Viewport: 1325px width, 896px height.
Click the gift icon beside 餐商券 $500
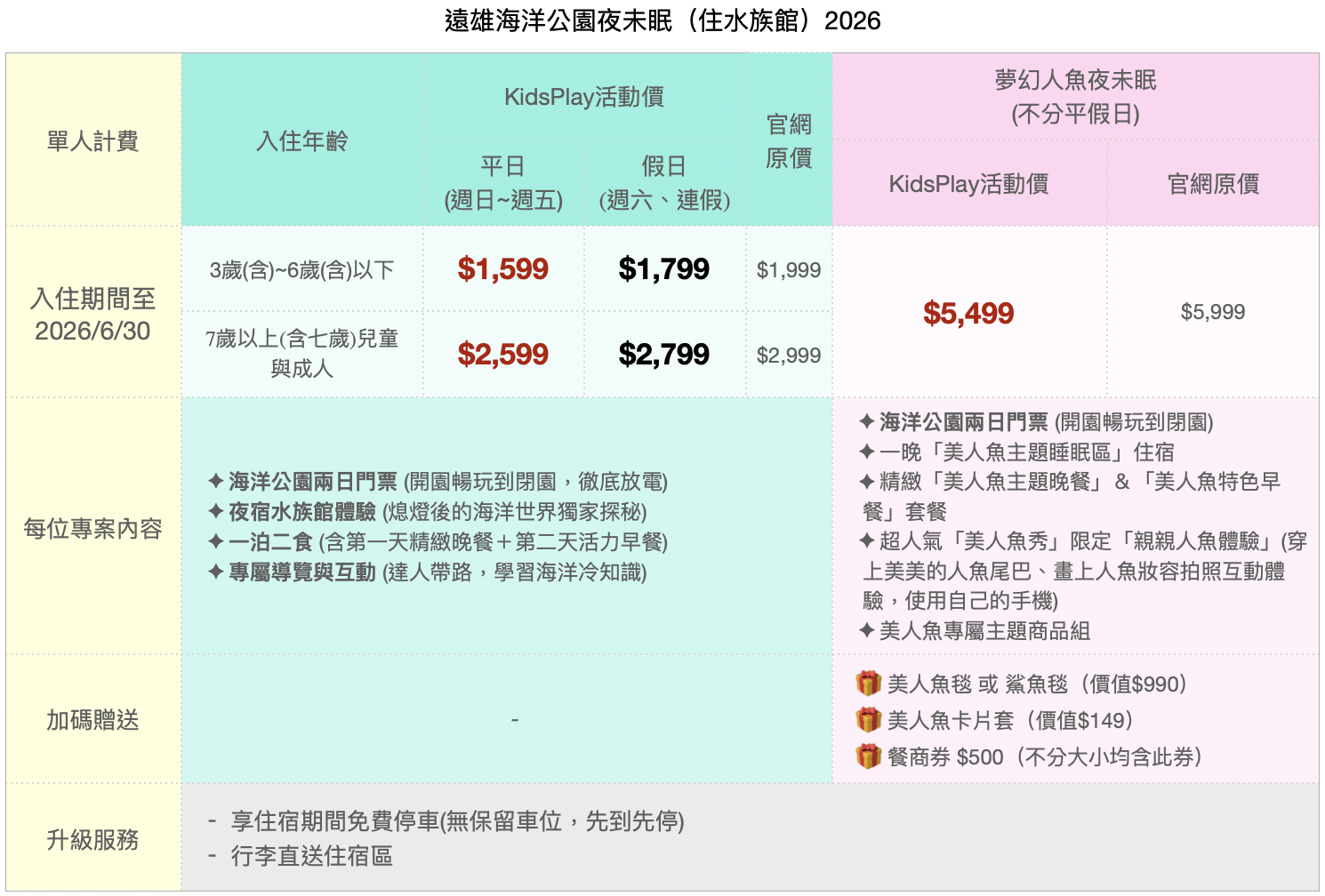pos(868,756)
